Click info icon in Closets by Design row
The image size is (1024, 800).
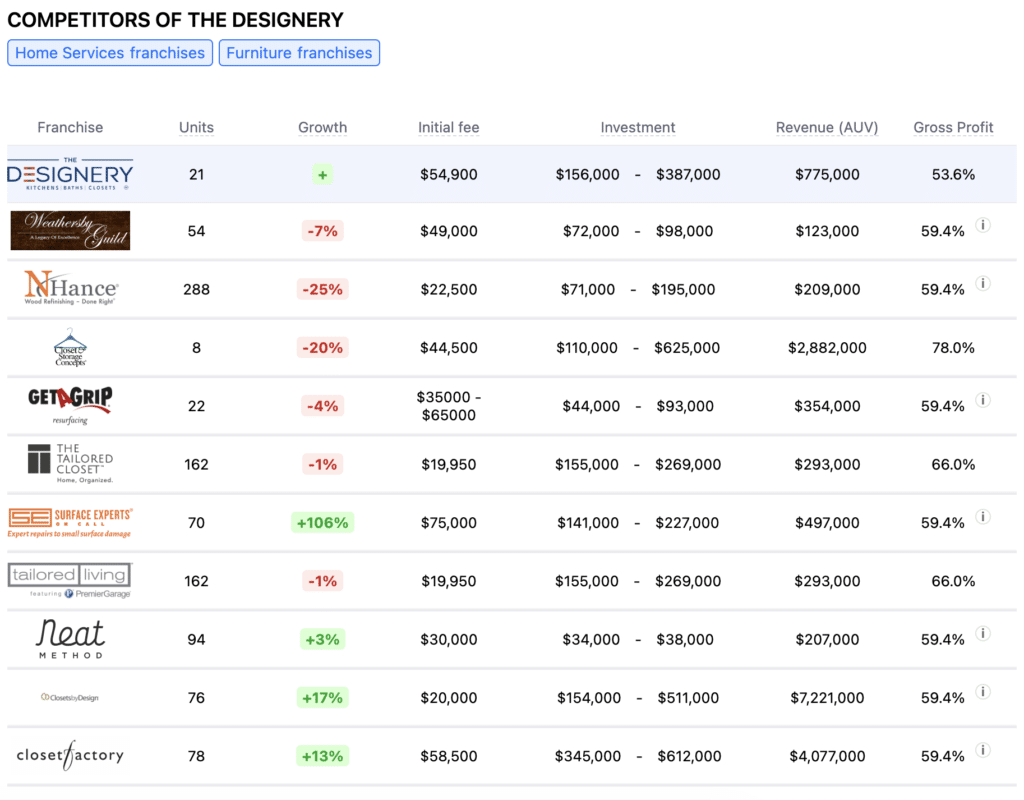coord(983,692)
